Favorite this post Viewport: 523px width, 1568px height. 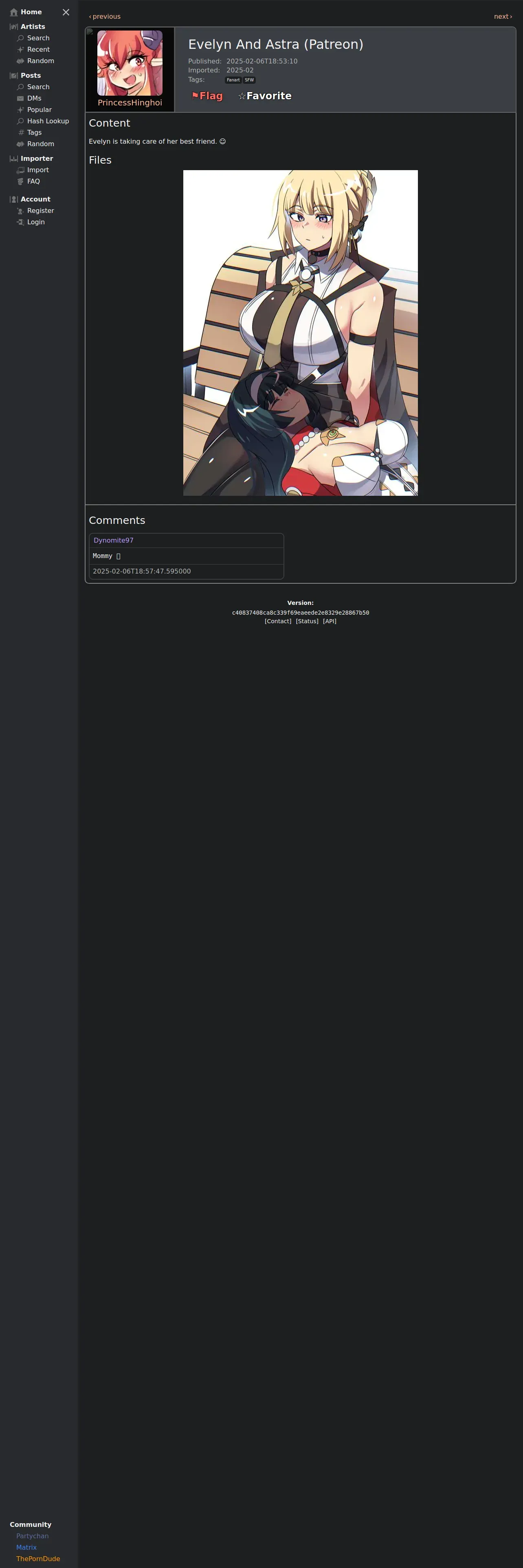[265, 96]
